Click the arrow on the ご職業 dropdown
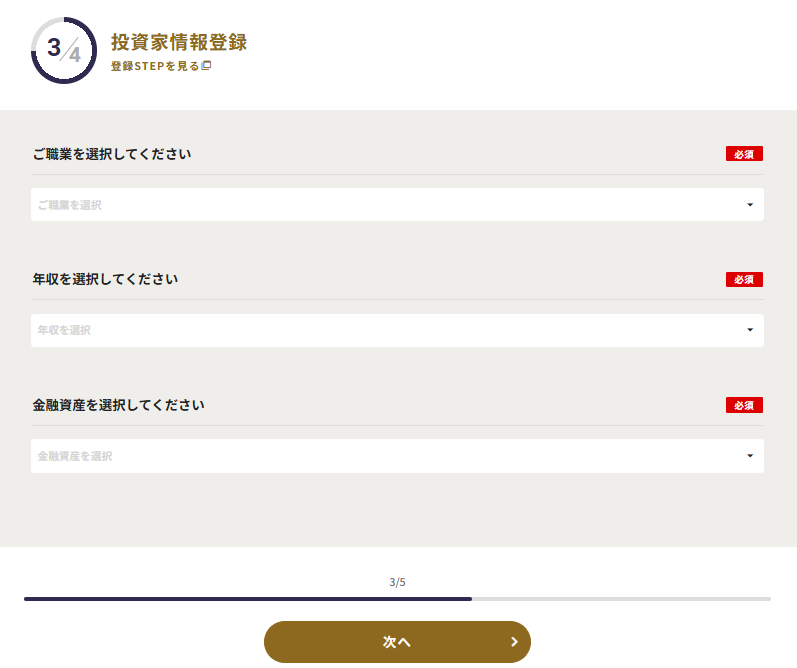Image resolution: width=797 pixels, height=668 pixels. coord(750,205)
